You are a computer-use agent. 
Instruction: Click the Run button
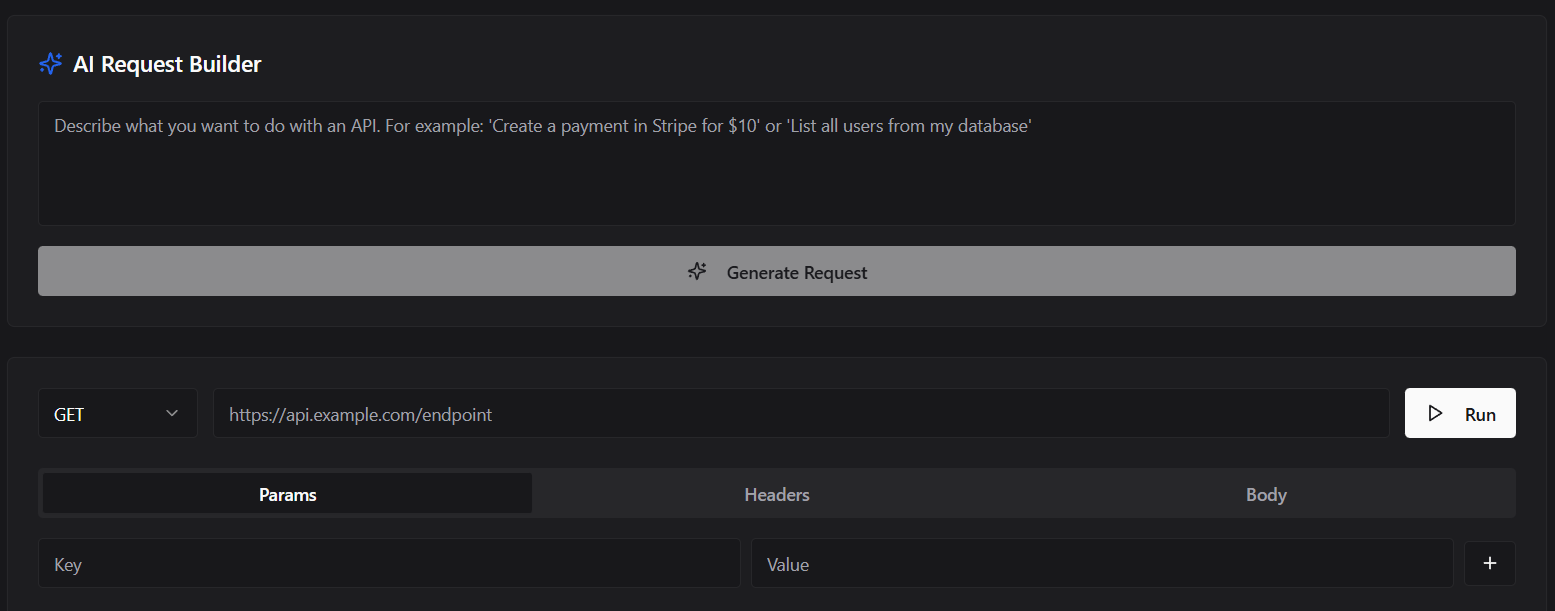point(1459,412)
